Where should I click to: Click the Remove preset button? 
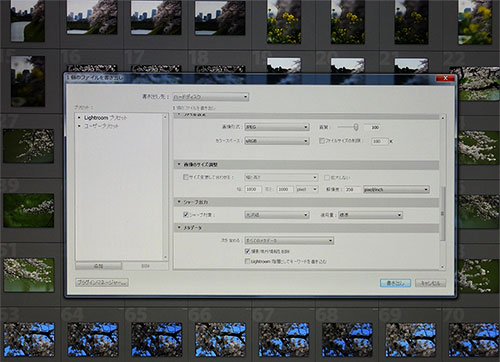145,266
